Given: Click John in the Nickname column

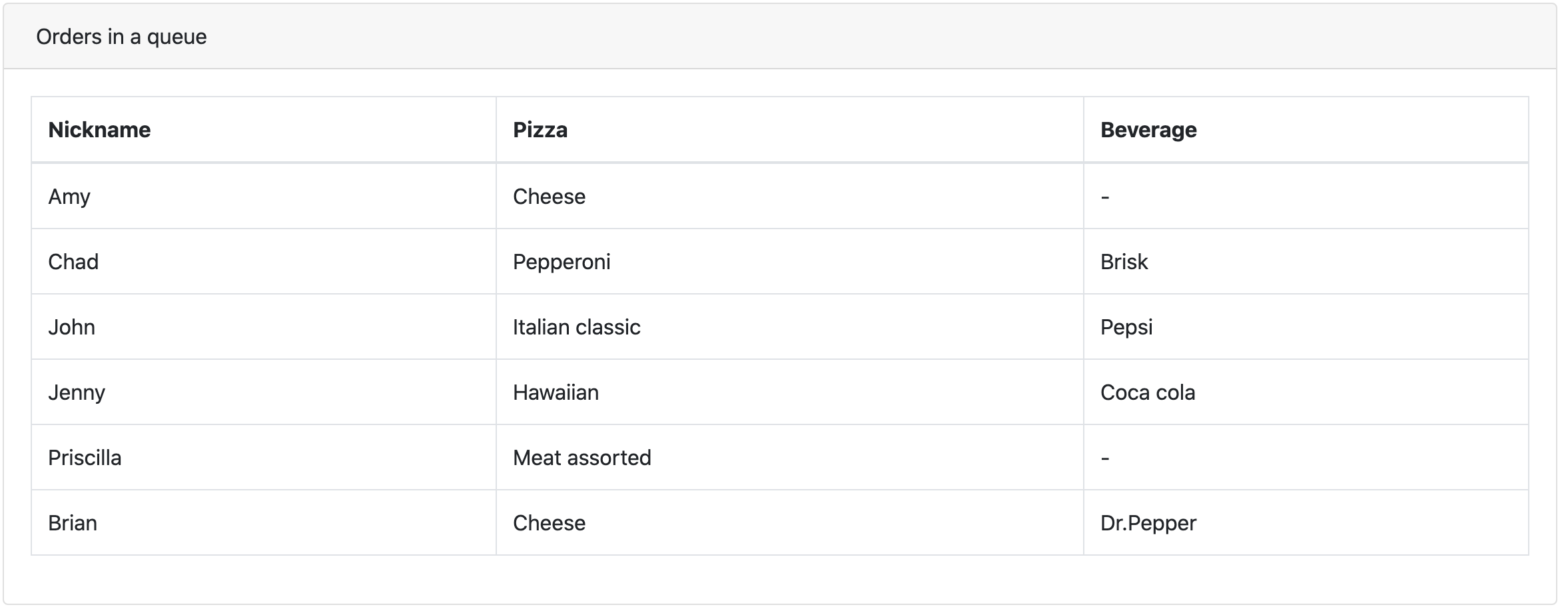Looking at the screenshot, I should (x=71, y=327).
